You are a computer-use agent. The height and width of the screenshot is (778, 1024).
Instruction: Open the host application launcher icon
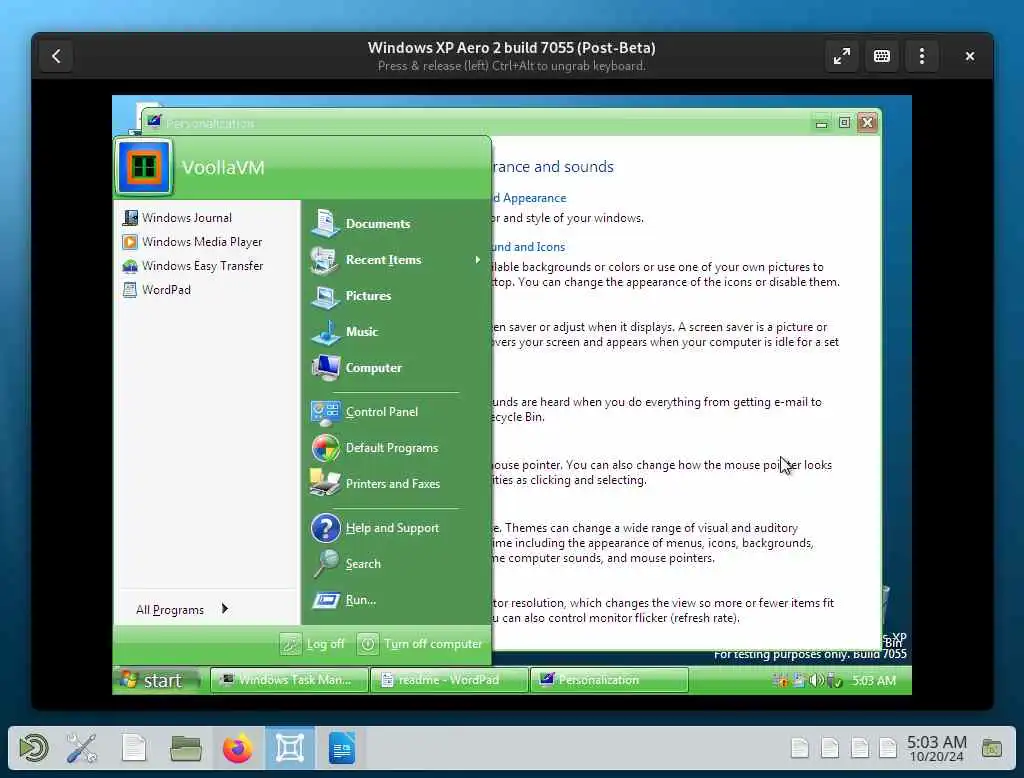tap(33, 748)
